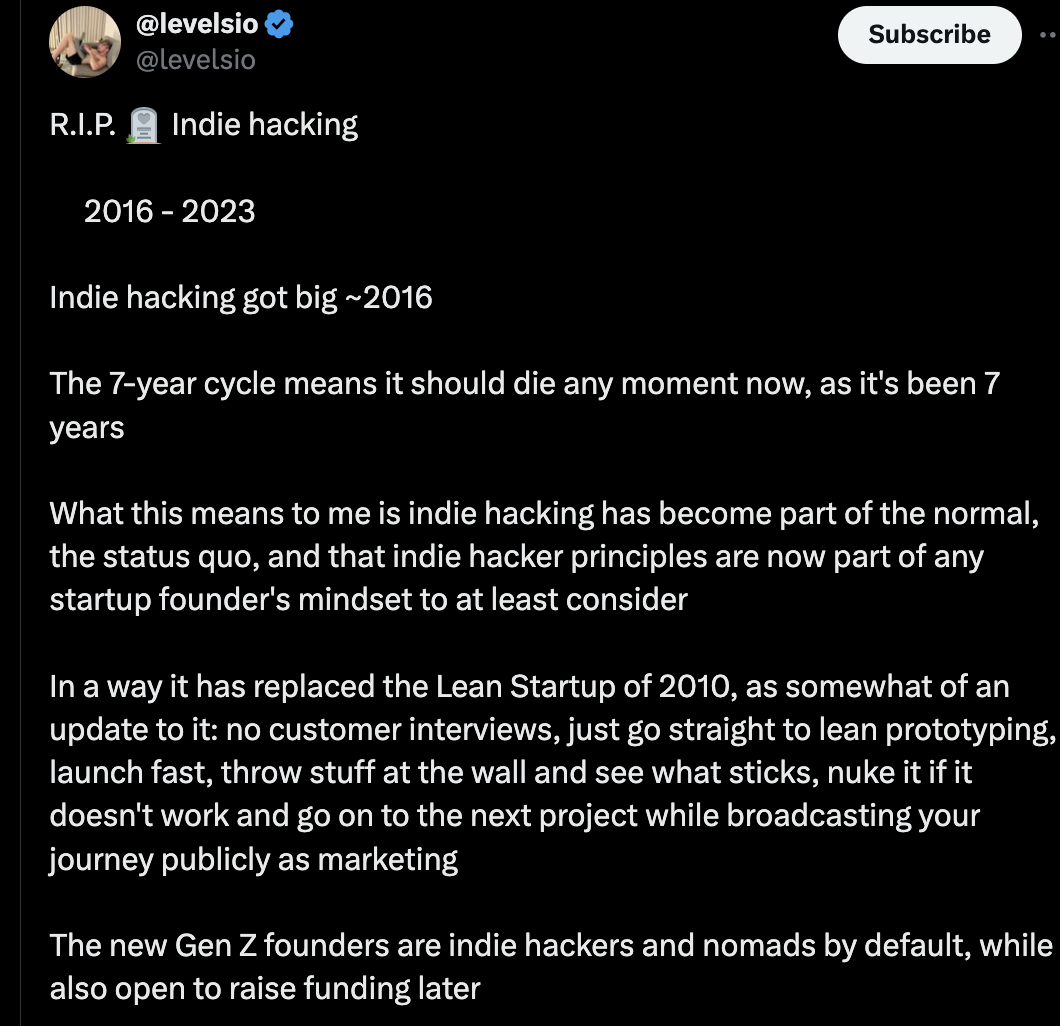Screen dimensions: 1060x1026
Task: Click the "startup founder's mindset" line
Action: point(368,600)
